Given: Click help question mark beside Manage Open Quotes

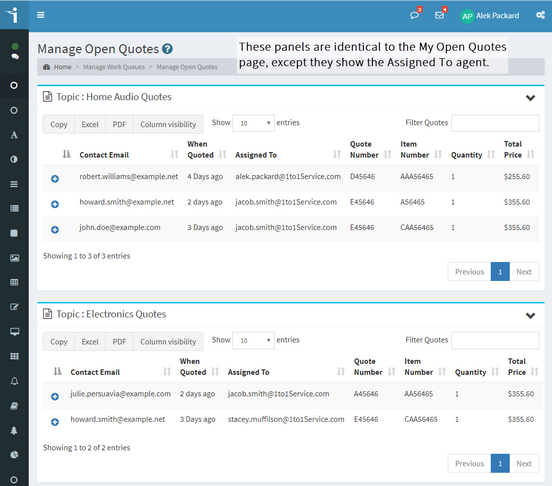Looking at the screenshot, I should pos(167,49).
